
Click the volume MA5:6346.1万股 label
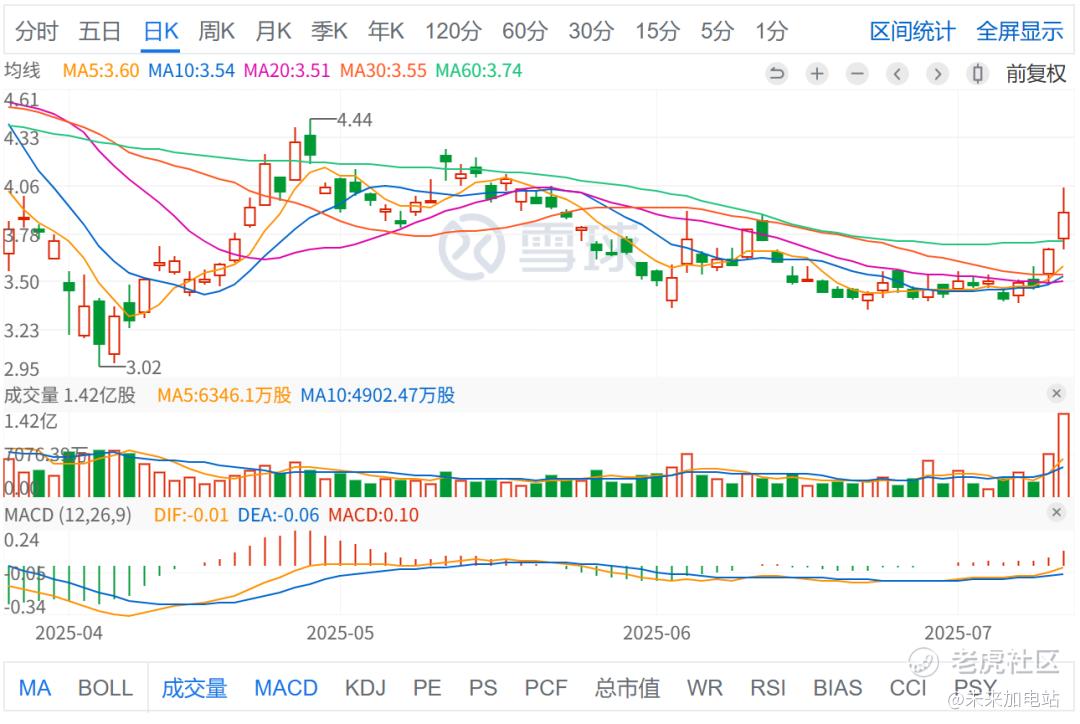[x=225, y=395]
